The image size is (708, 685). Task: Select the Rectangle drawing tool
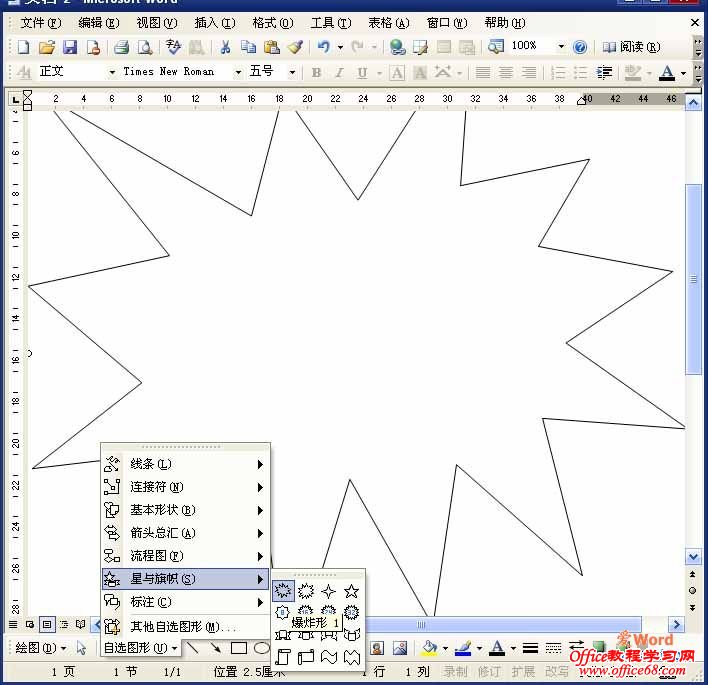click(x=239, y=648)
